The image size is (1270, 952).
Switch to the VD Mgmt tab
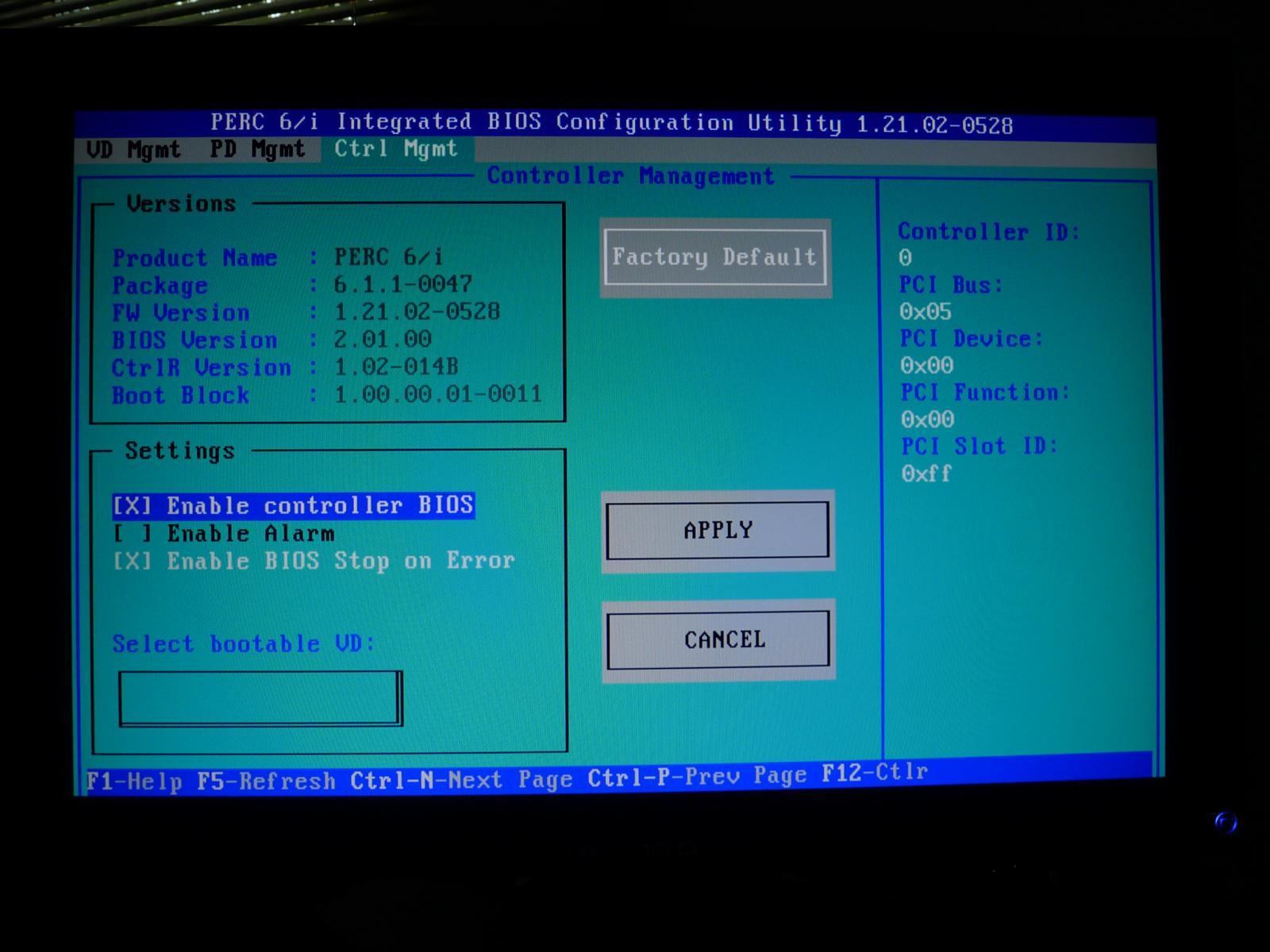coord(133,150)
